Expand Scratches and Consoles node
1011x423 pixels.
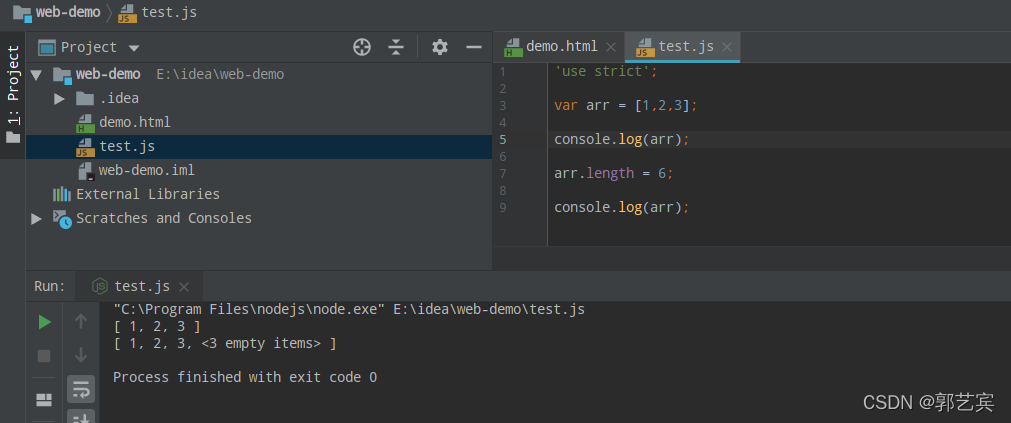[x=36, y=219]
